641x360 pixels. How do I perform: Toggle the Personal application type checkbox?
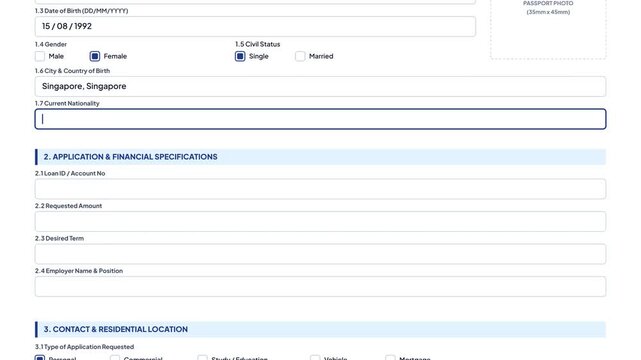pos(40,358)
